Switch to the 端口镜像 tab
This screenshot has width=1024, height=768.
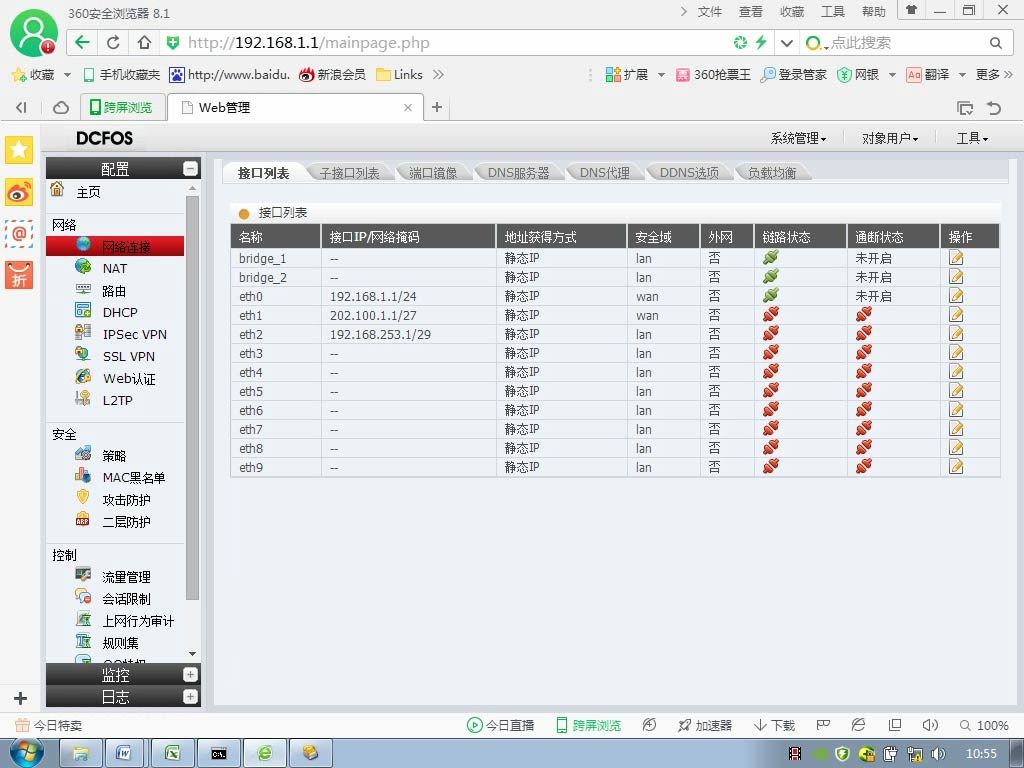[432, 173]
